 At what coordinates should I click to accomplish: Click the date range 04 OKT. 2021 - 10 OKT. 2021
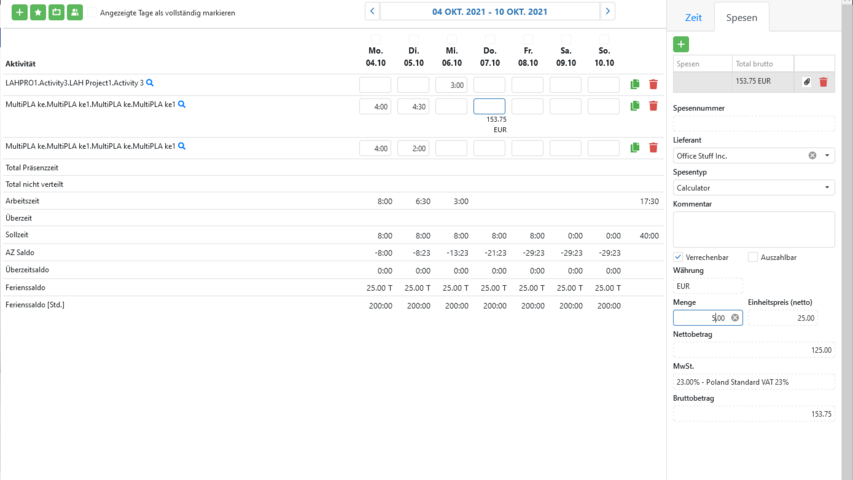pos(489,12)
